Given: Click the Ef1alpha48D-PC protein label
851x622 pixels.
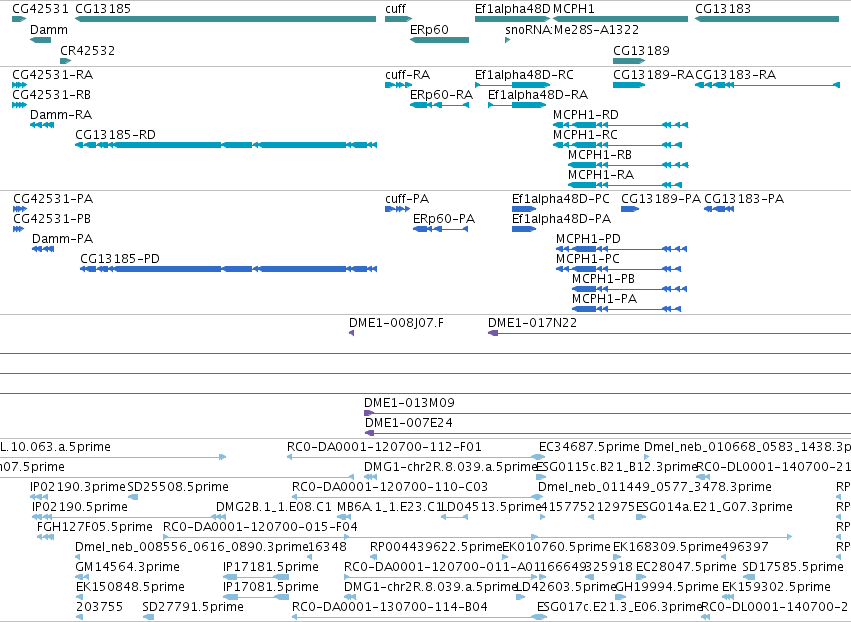Looking at the screenshot, I should 561,199.
